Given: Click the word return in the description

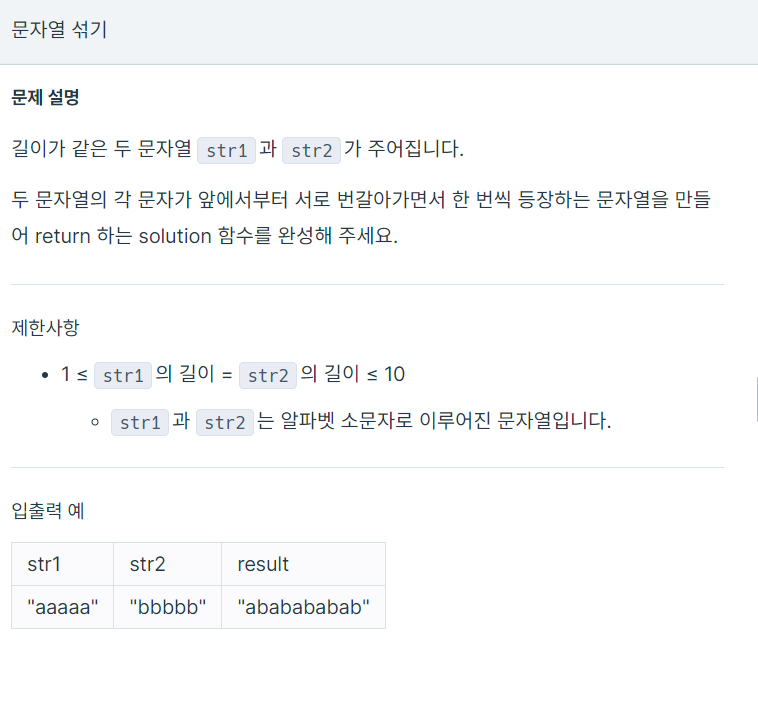Looking at the screenshot, I should [63, 236].
